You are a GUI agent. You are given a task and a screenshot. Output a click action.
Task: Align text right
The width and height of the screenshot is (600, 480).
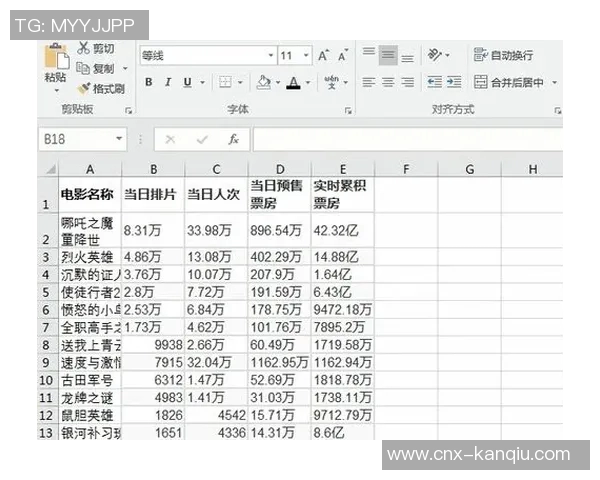tap(408, 82)
